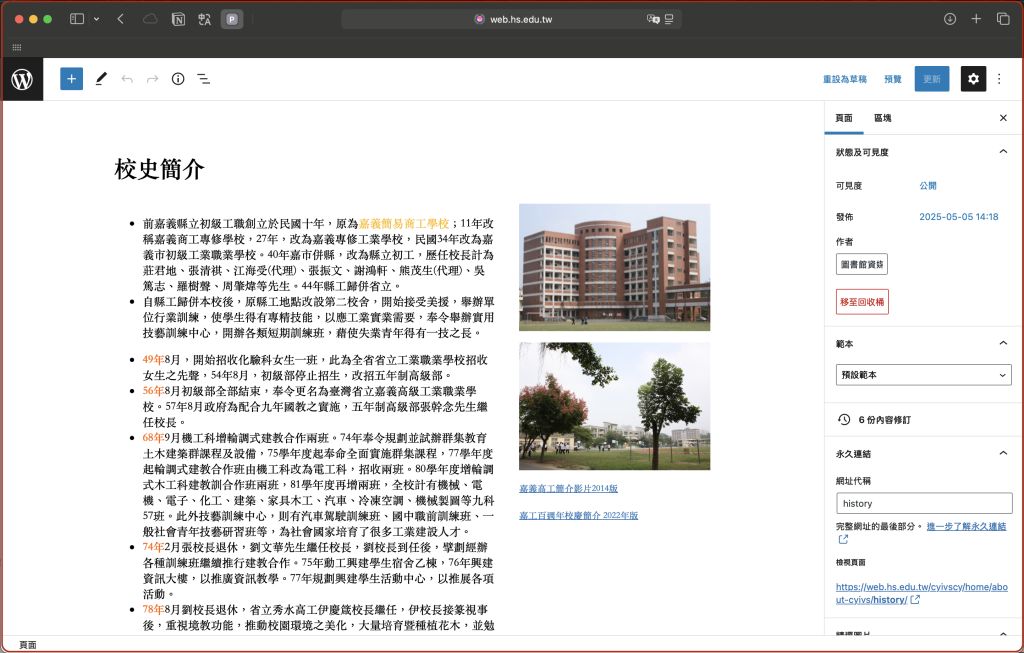Click the 網址代稱 label

coord(853,481)
